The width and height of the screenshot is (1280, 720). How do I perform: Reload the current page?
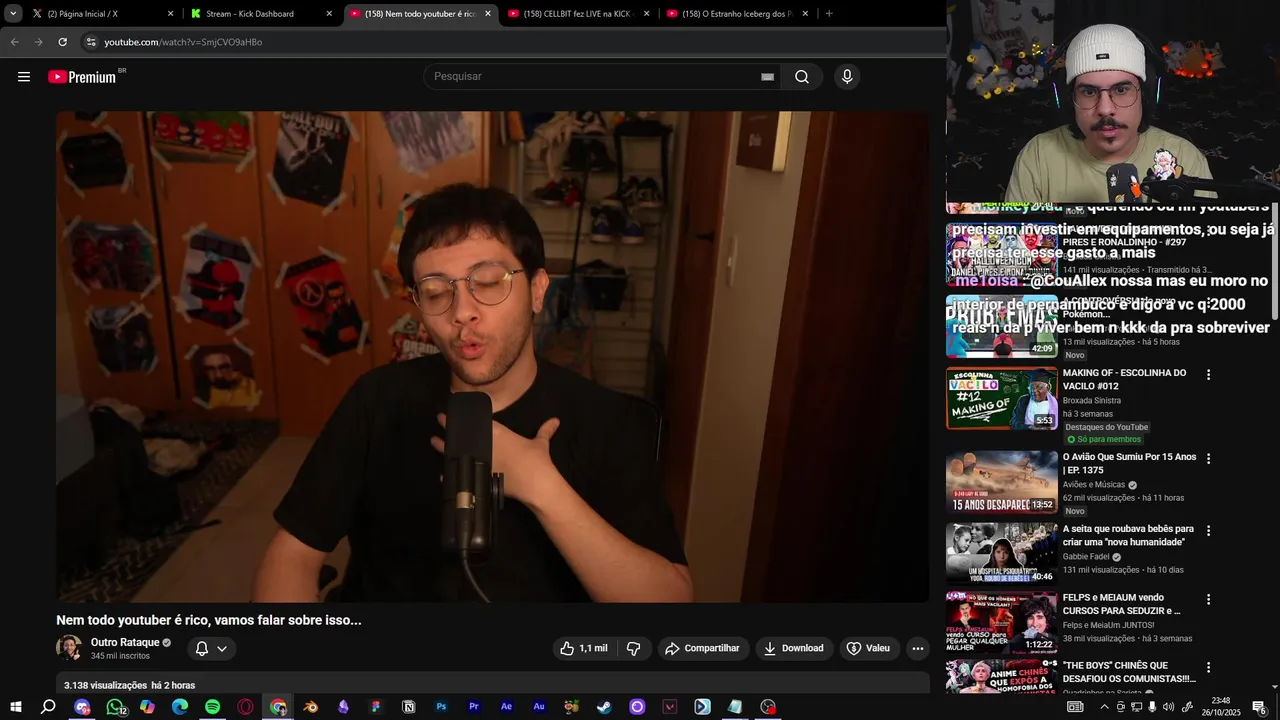pyautogui.click(x=62, y=42)
